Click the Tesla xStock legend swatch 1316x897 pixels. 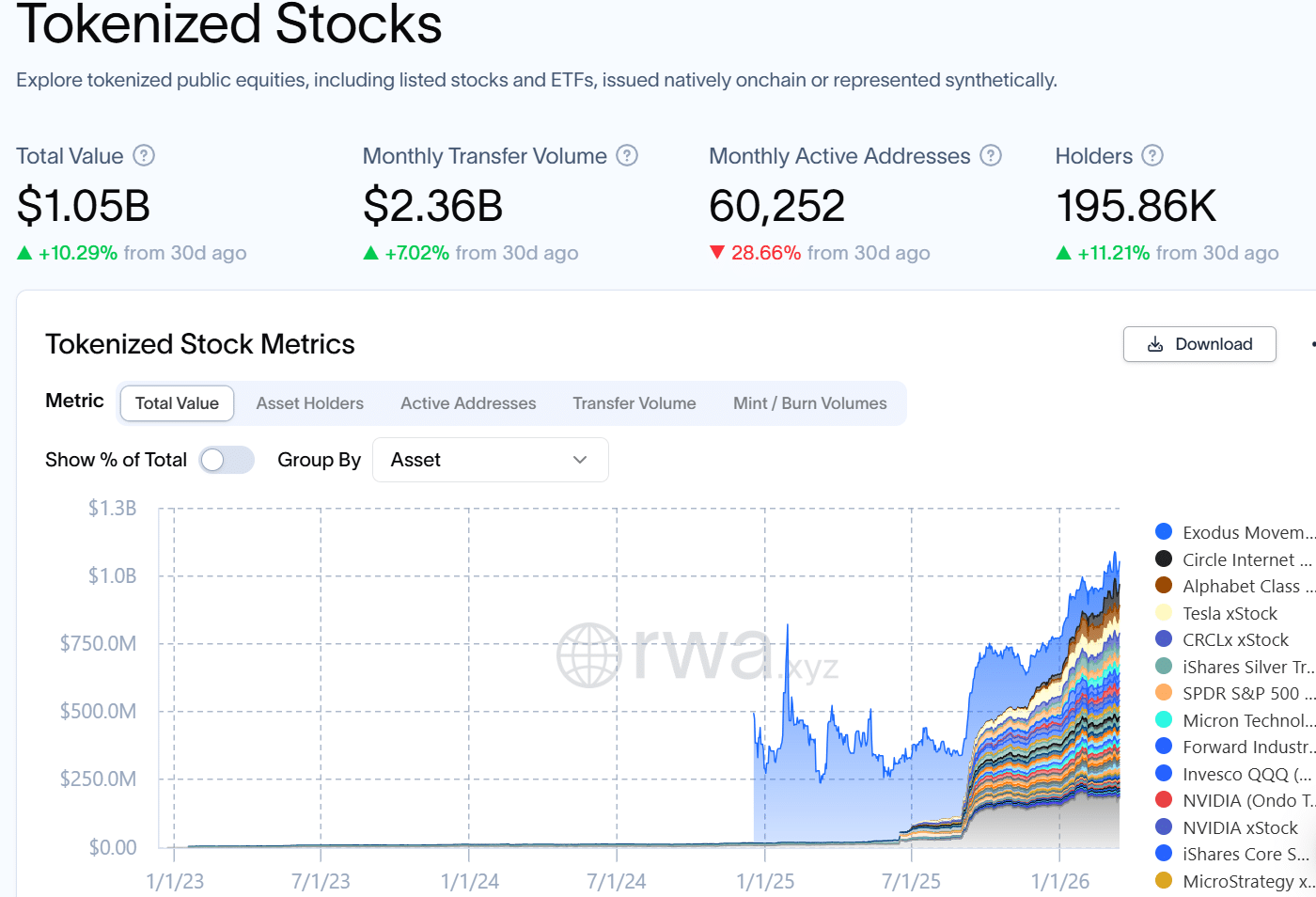point(1164,613)
